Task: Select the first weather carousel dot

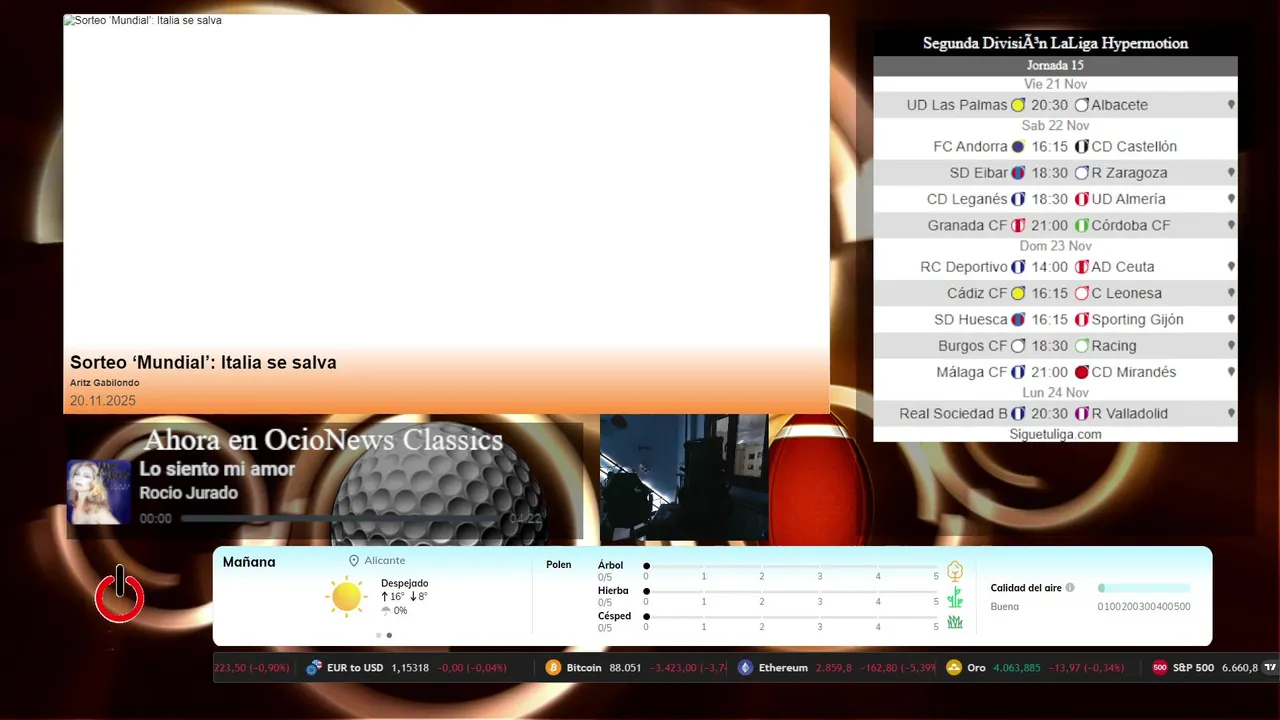Action: coord(378,635)
